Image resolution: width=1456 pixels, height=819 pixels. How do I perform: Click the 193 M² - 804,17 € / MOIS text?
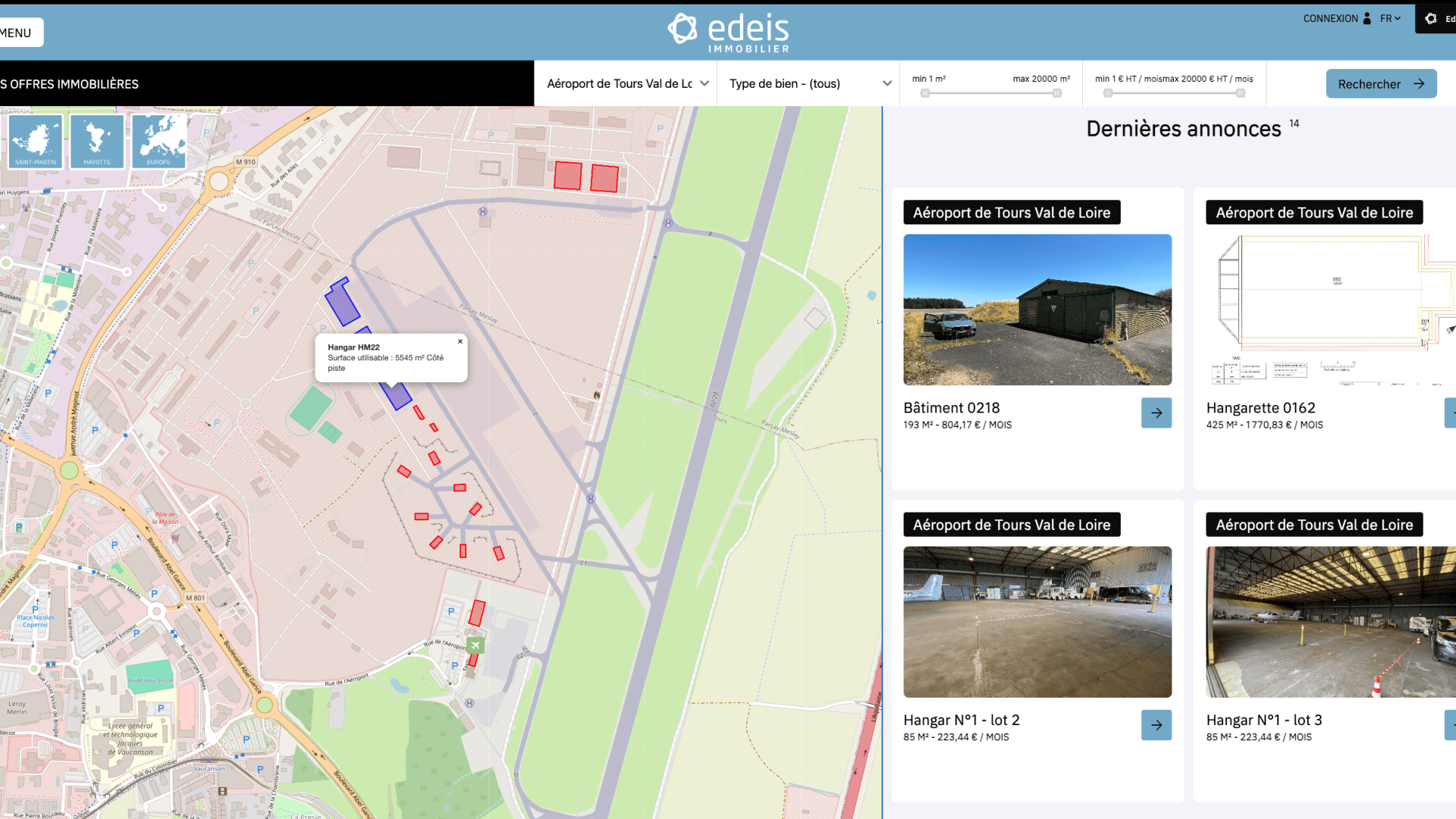coord(957,425)
